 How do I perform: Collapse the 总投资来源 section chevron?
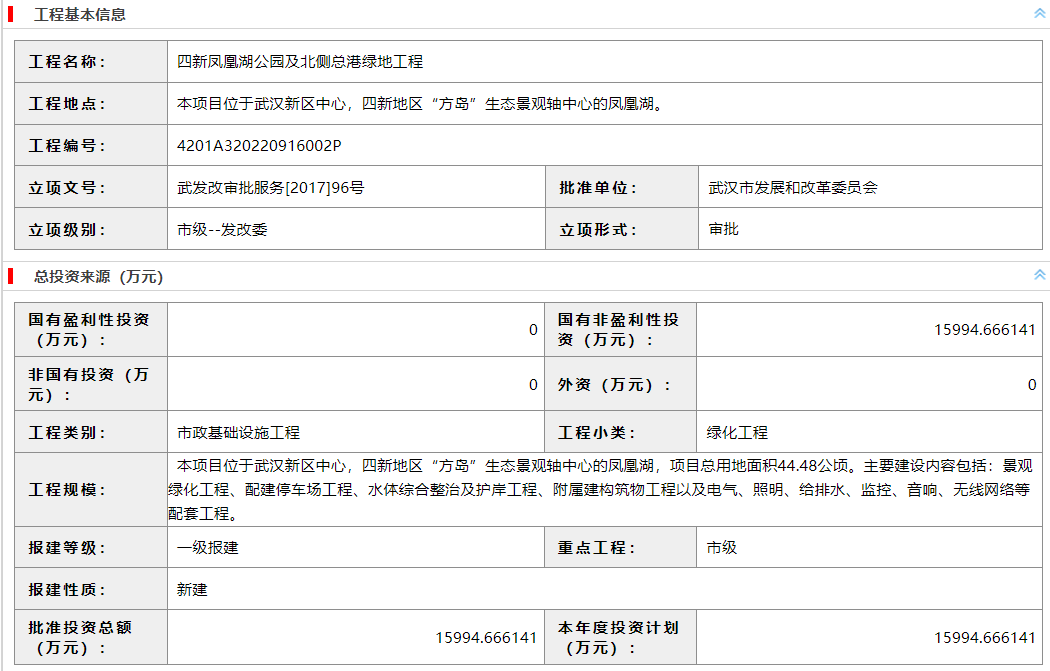click(1039, 275)
